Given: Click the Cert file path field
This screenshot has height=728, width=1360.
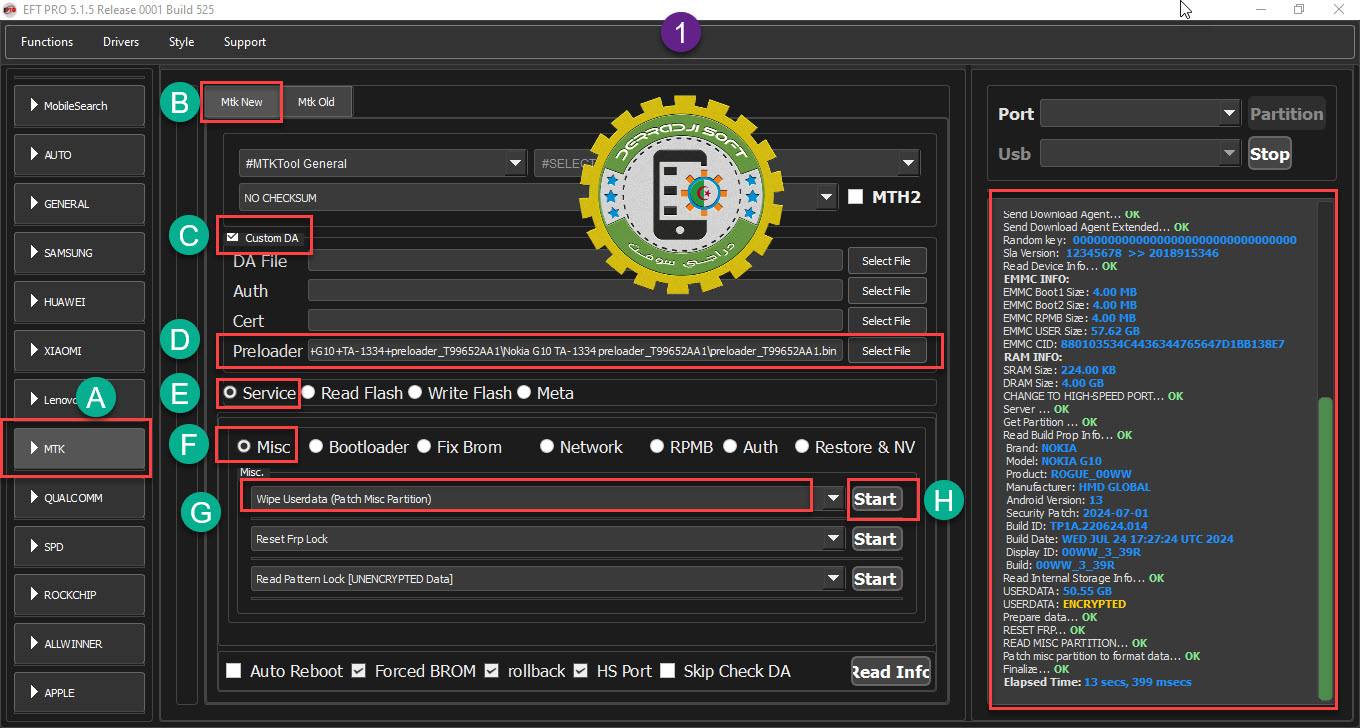Looking at the screenshot, I should coord(575,321).
